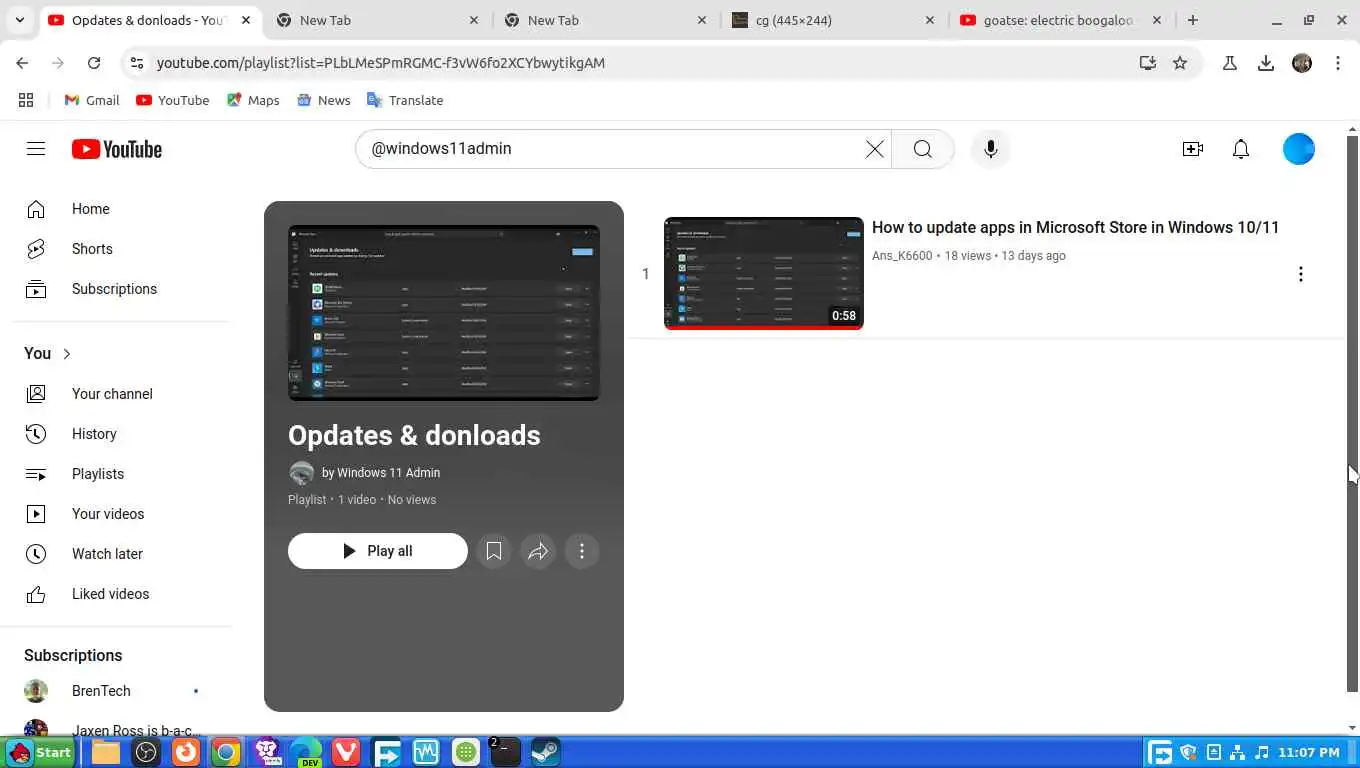Launch Steam from the taskbar
The height and width of the screenshot is (768, 1360).
coord(545,752)
